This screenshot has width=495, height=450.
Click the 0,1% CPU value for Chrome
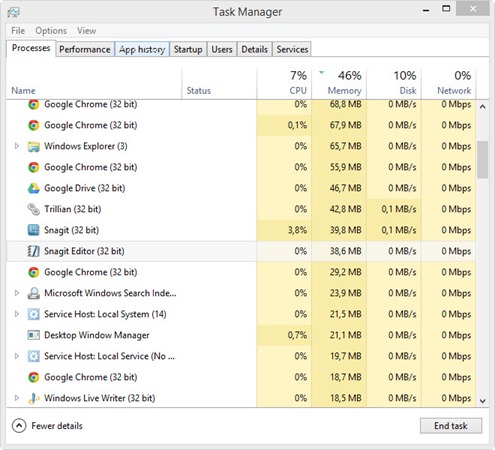297,125
